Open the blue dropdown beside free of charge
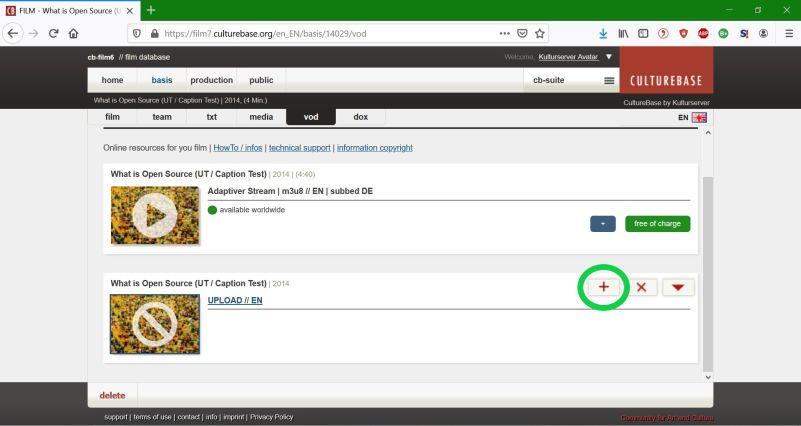801x426 pixels. [x=603, y=224]
